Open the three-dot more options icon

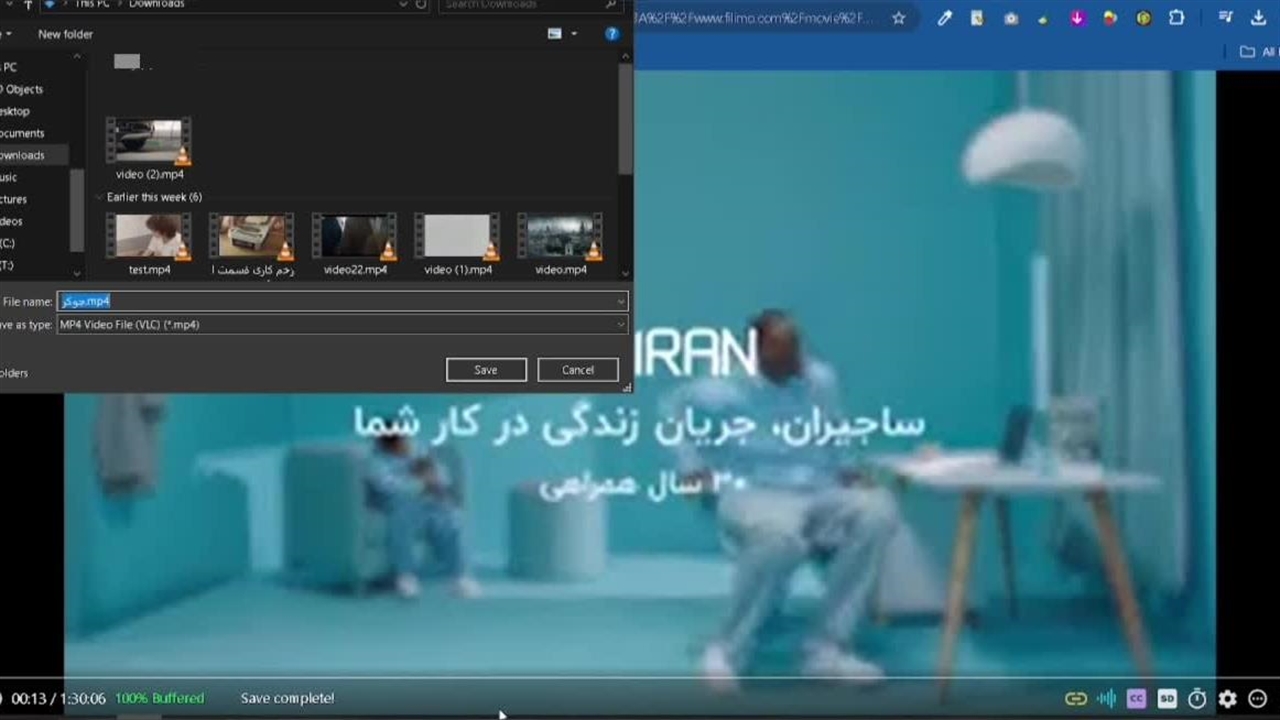[x=1258, y=699]
